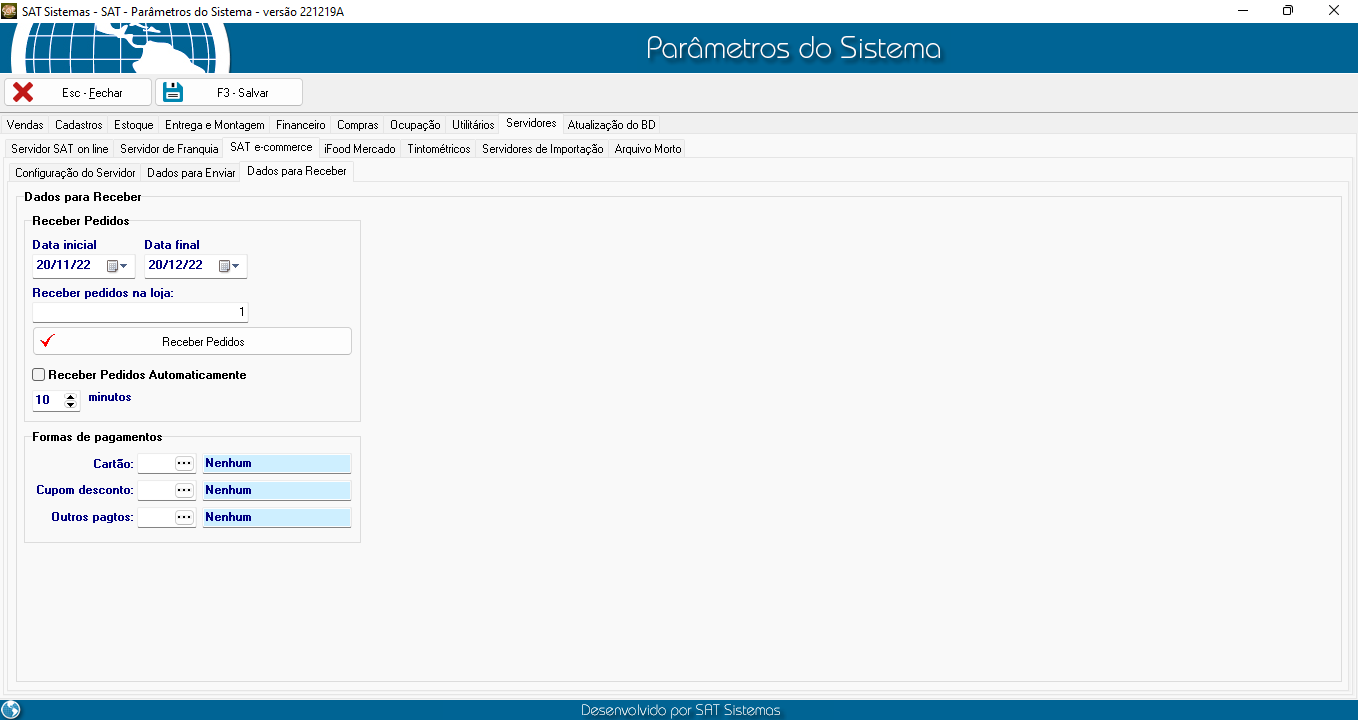Open Cartão lookup ellipsis button
Viewport: 1358px width, 720px height.
tap(184, 464)
